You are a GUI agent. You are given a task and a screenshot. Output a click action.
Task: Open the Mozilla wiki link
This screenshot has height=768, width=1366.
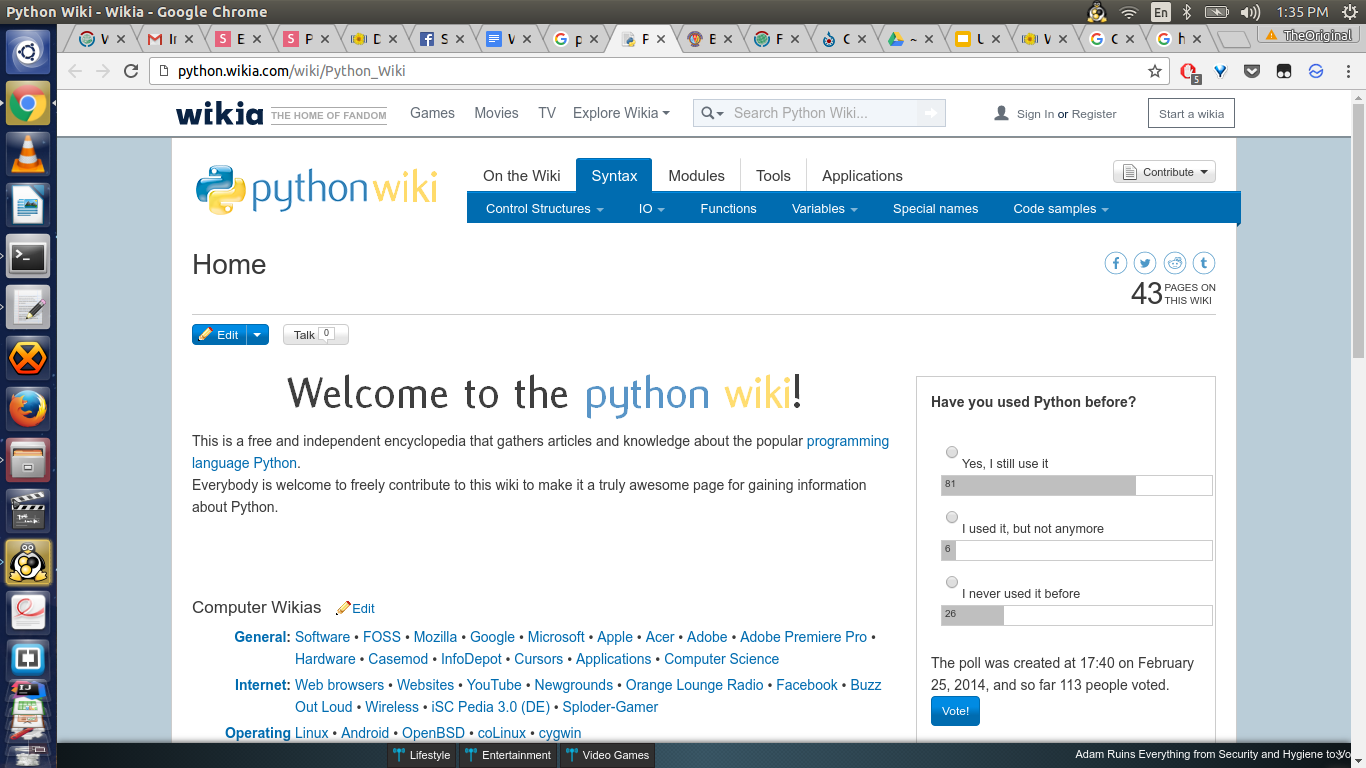[435, 637]
